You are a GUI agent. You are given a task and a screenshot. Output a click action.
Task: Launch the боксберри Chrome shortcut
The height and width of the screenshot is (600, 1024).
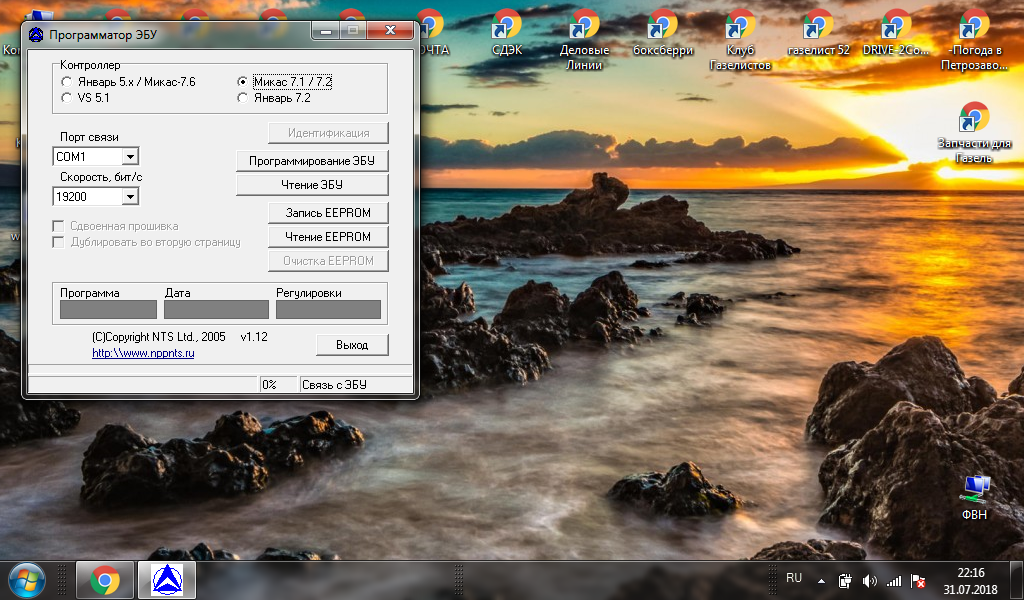click(662, 30)
